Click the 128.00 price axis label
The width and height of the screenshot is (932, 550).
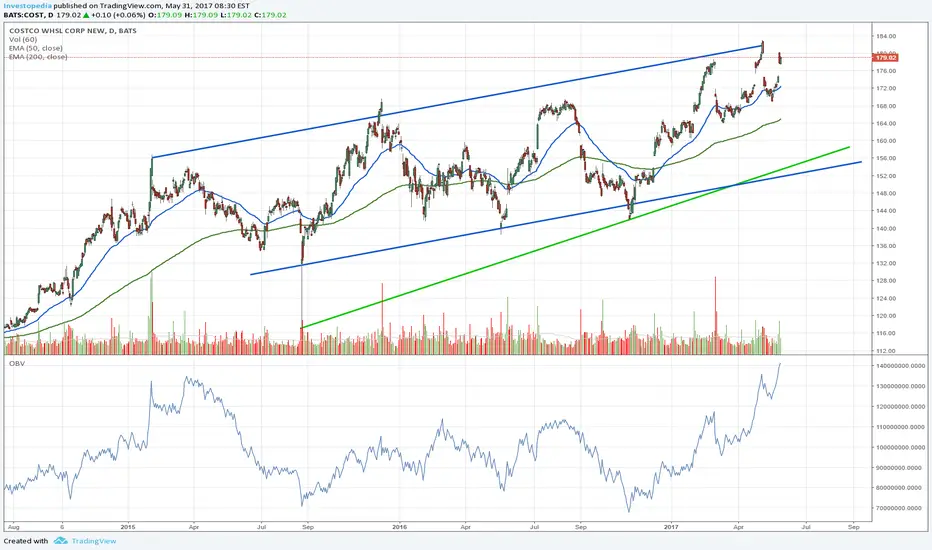tap(886, 281)
